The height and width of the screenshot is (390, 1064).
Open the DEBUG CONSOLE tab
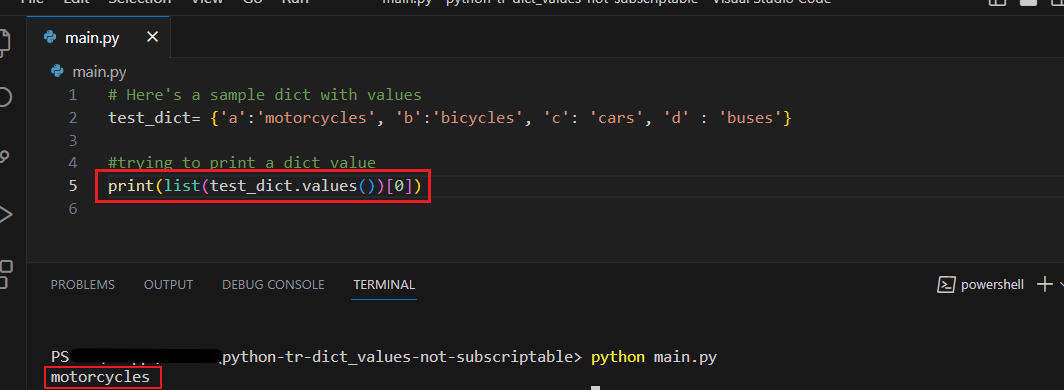pyautogui.click(x=273, y=285)
